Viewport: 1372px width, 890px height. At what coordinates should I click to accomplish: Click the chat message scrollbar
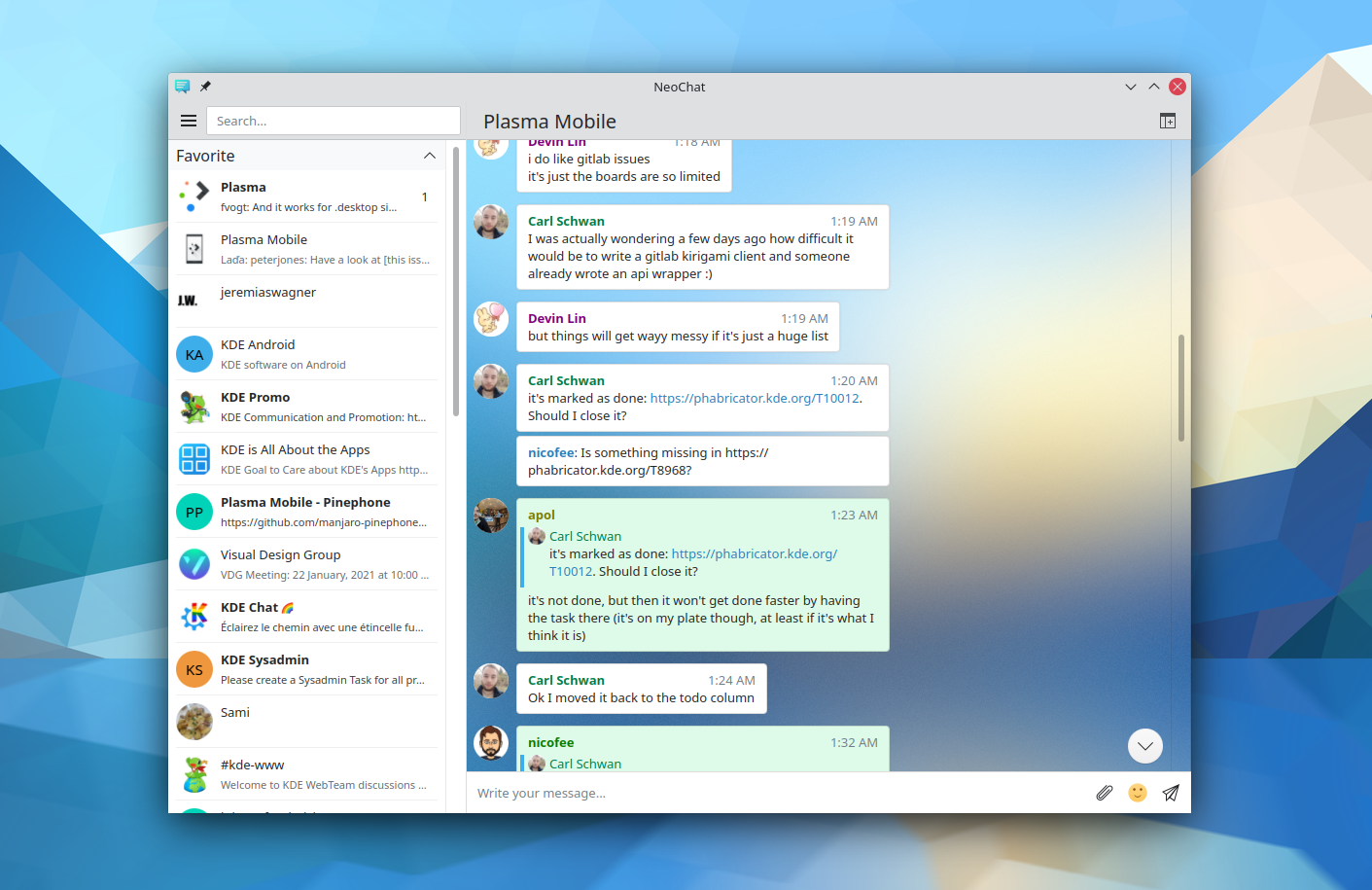(1180, 387)
